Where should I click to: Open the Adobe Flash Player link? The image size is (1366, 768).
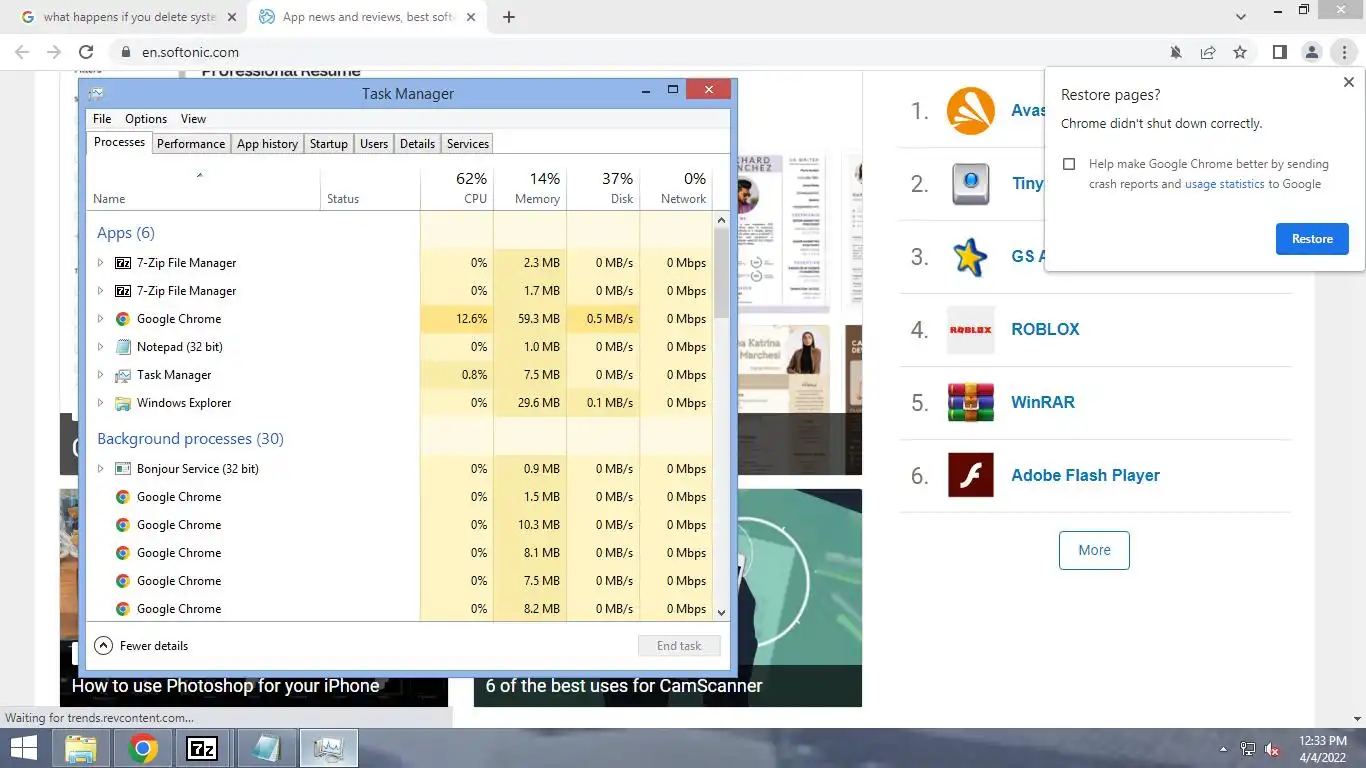[x=1085, y=475]
